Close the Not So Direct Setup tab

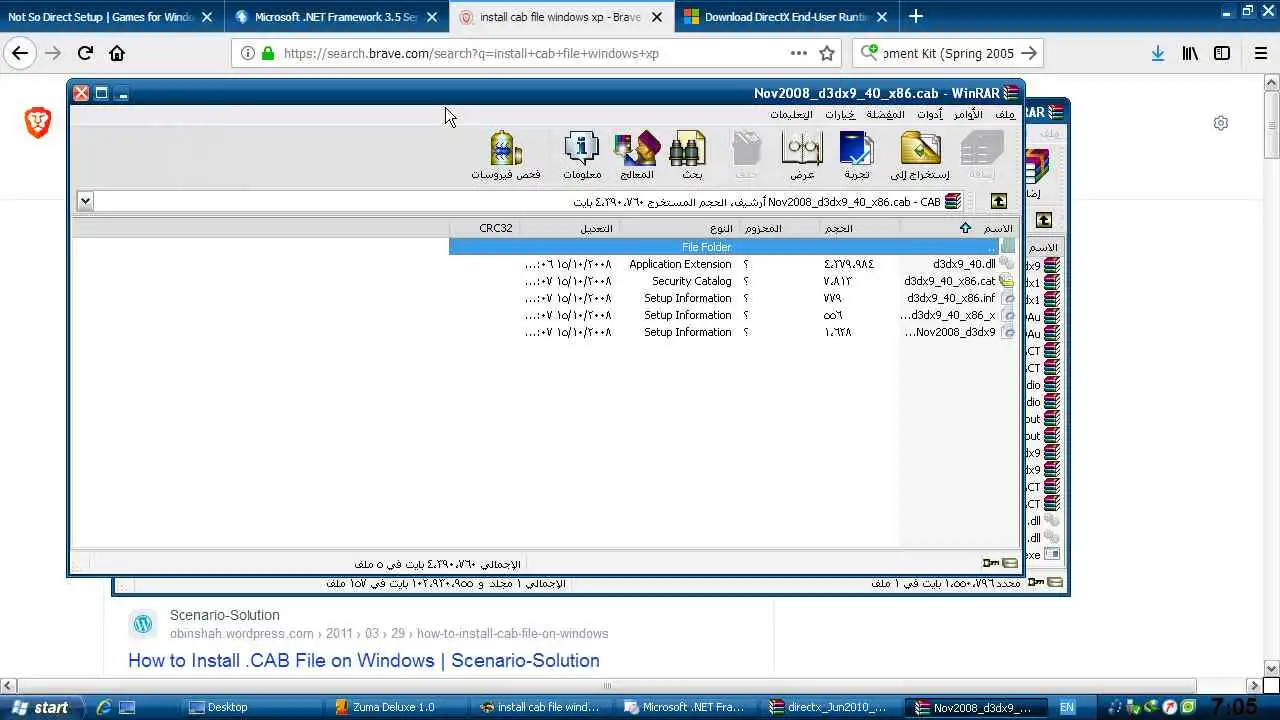207,17
